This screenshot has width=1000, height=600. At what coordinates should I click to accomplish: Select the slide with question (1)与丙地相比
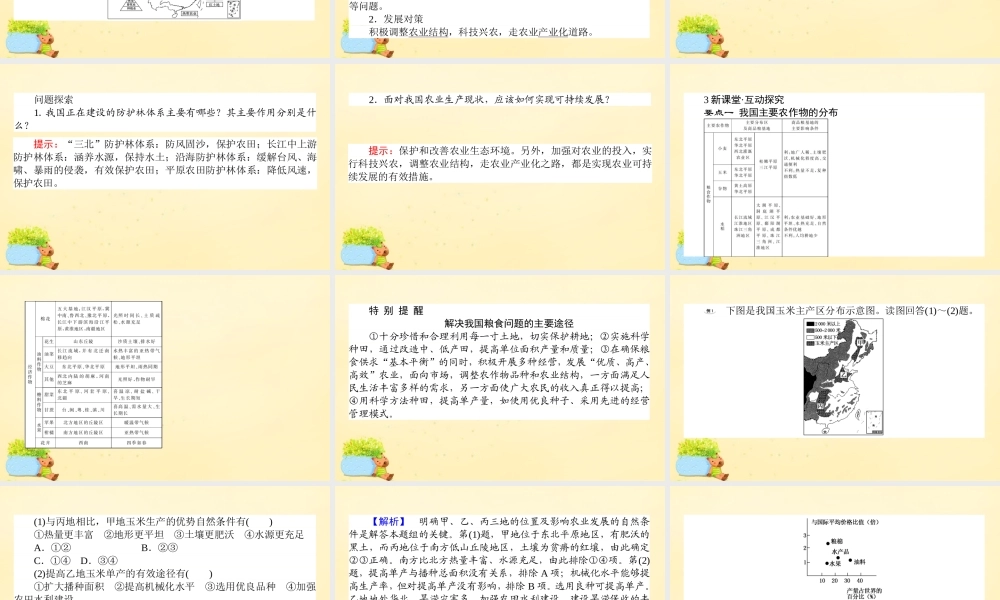pos(165,543)
